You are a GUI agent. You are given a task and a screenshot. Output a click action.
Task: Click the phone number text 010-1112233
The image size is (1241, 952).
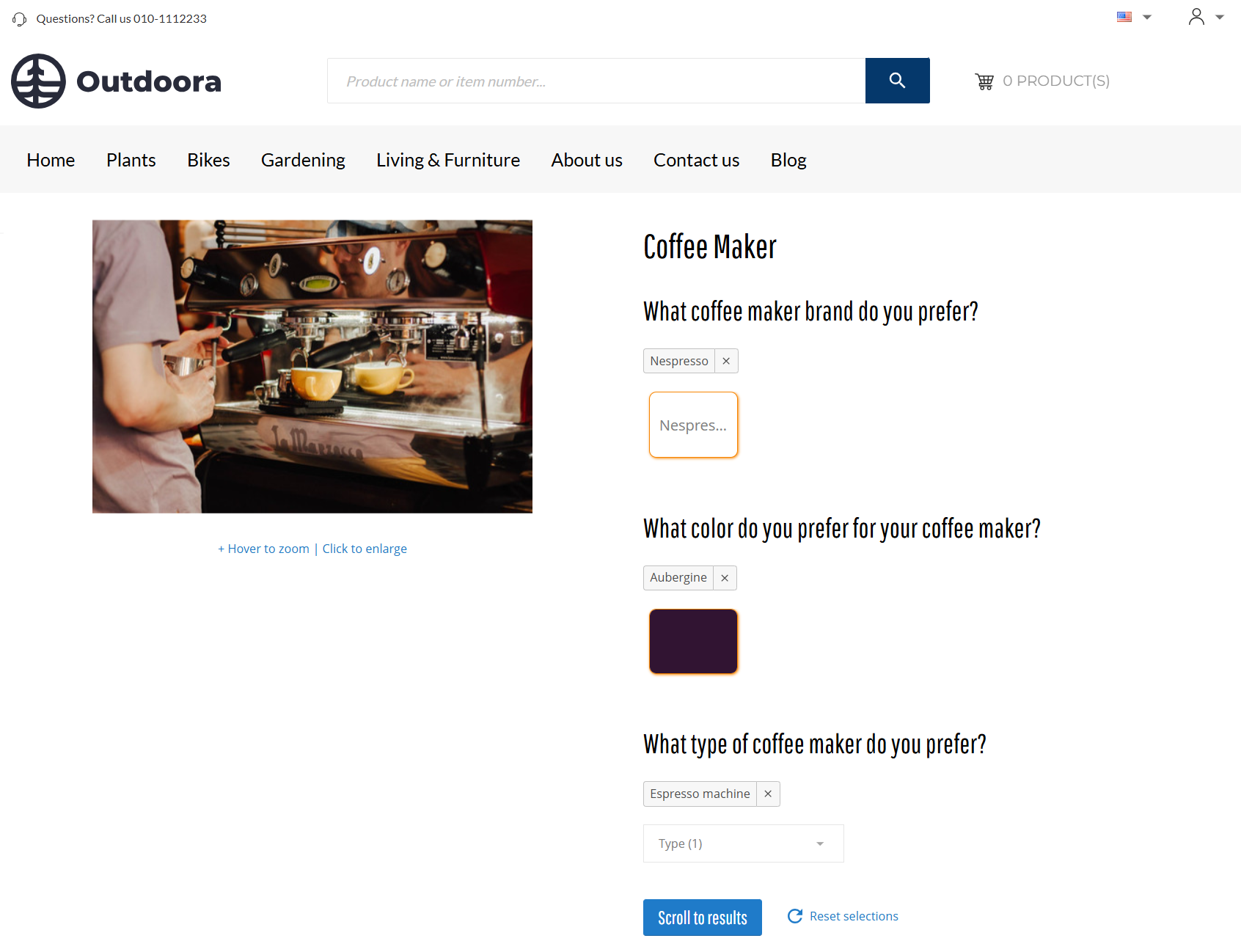click(170, 19)
